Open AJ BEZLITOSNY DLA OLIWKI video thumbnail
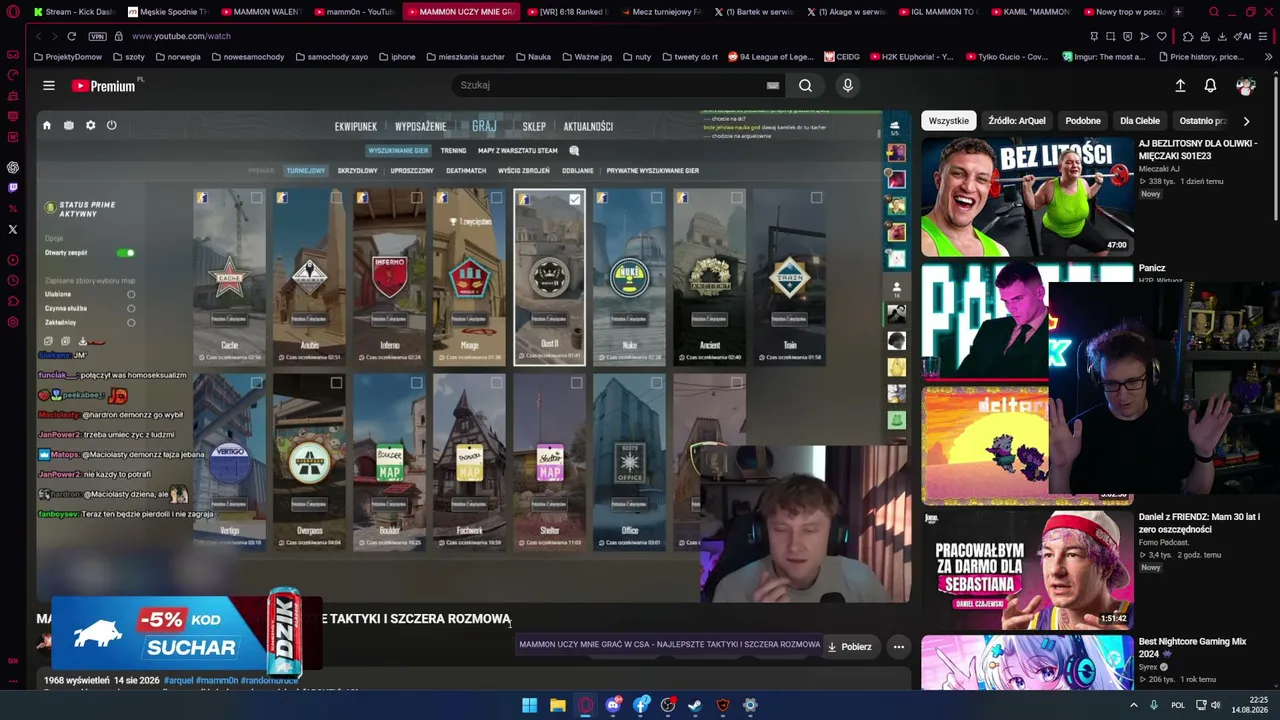Viewport: 1280px width, 720px height. 1027,198
